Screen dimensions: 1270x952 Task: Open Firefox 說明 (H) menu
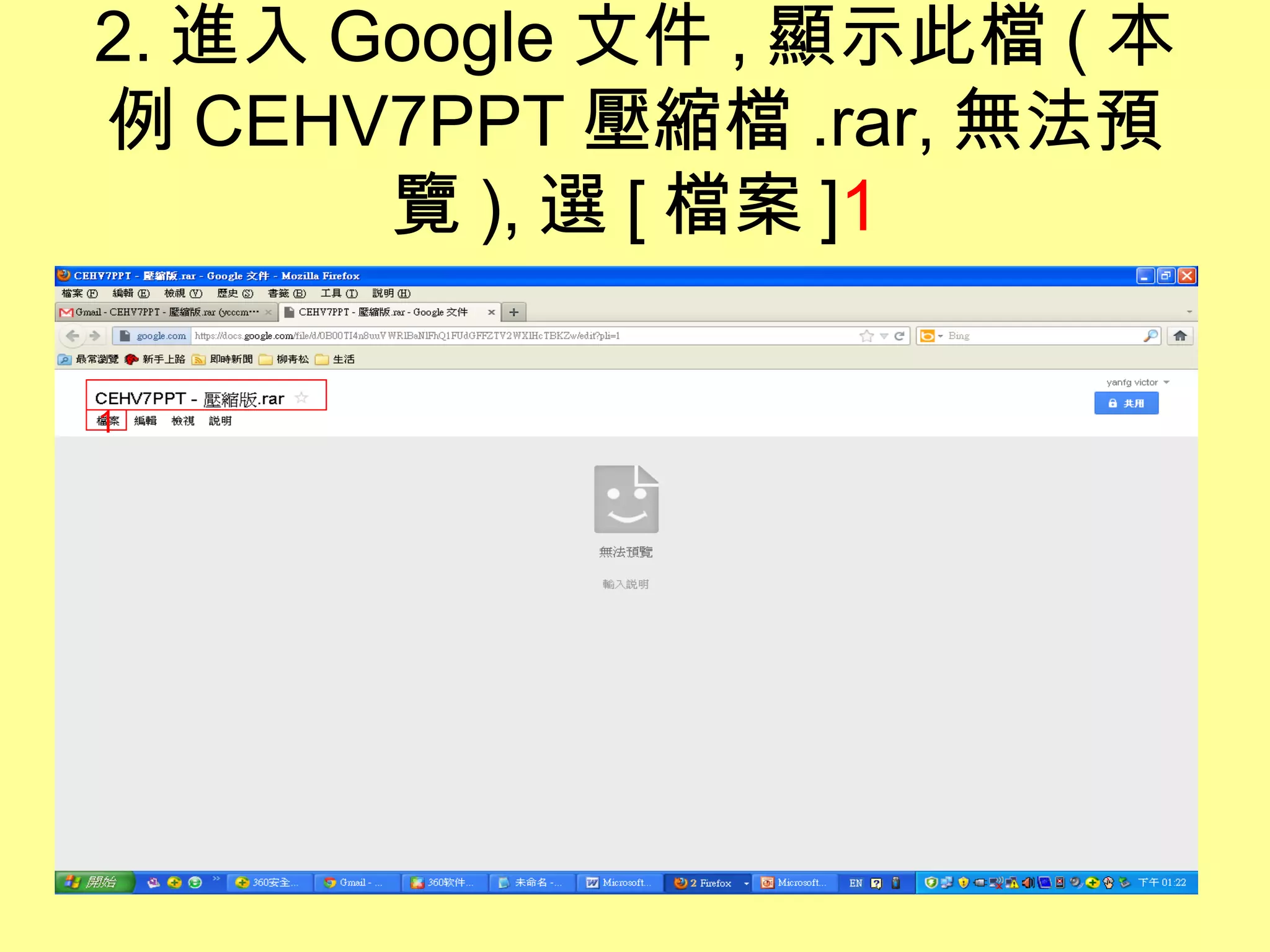click(391, 293)
